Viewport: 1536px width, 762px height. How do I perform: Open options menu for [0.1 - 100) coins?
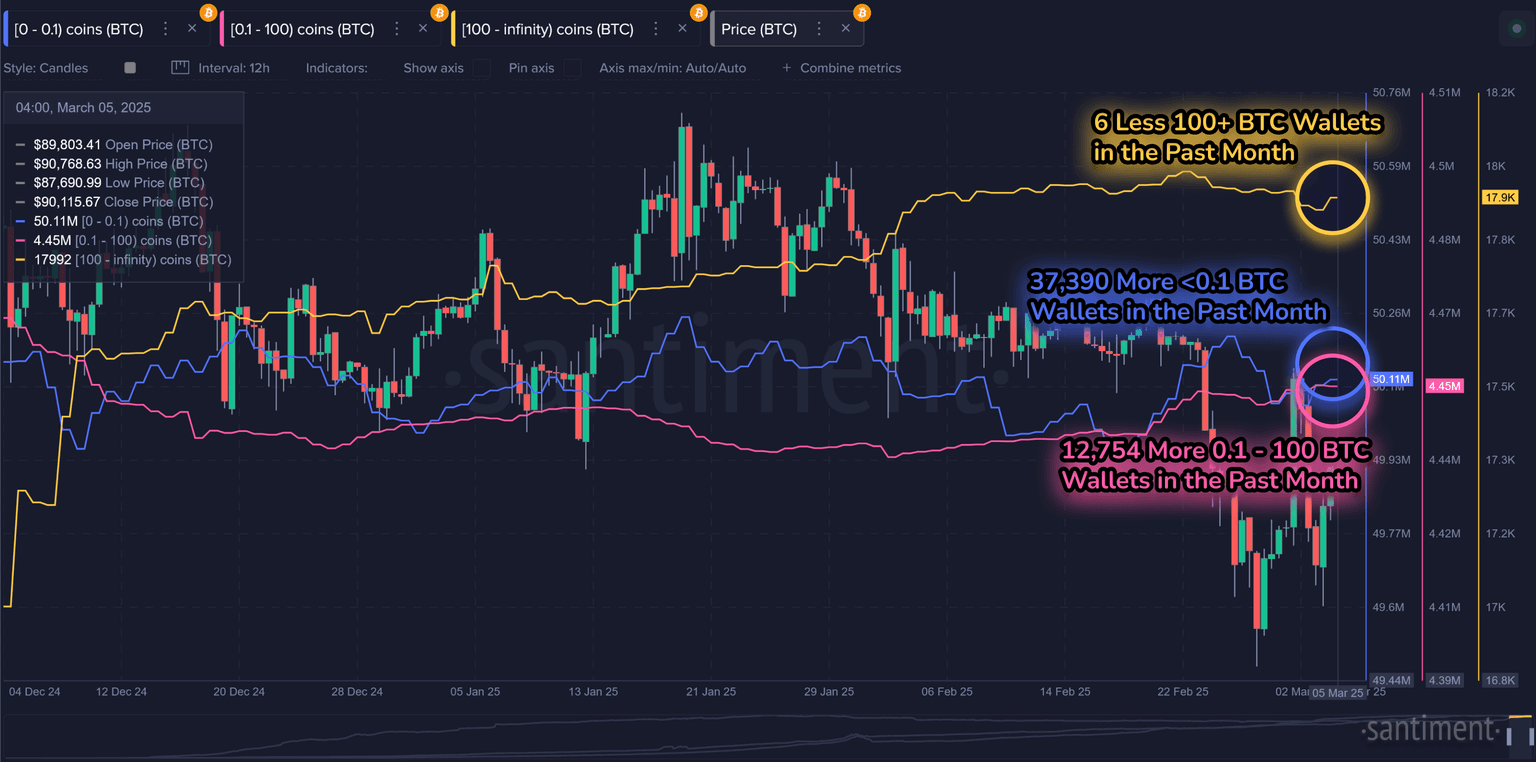397,29
